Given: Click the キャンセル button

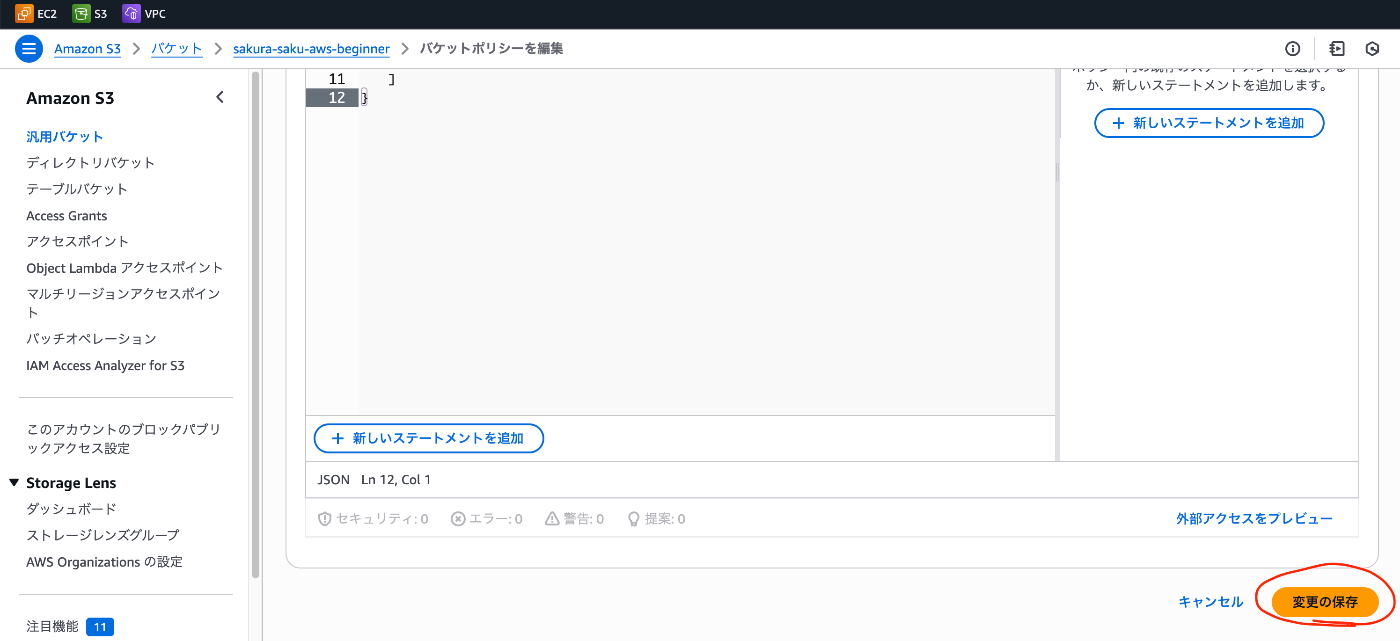Looking at the screenshot, I should pyautogui.click(x=1211, y=602).
